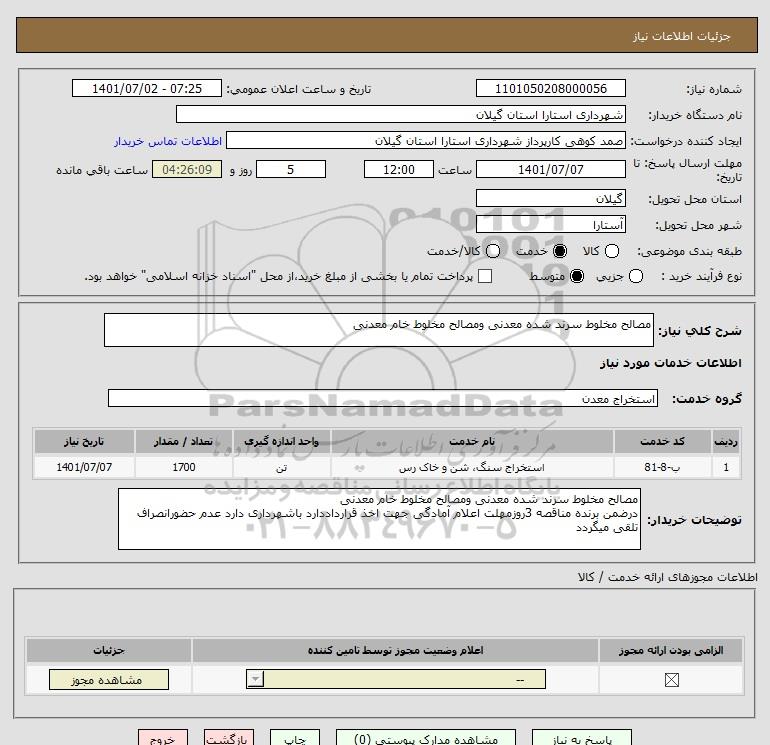Click the تعداد / مقدار column header
Screen dimensions: 770x745
(x=184, y=441)
